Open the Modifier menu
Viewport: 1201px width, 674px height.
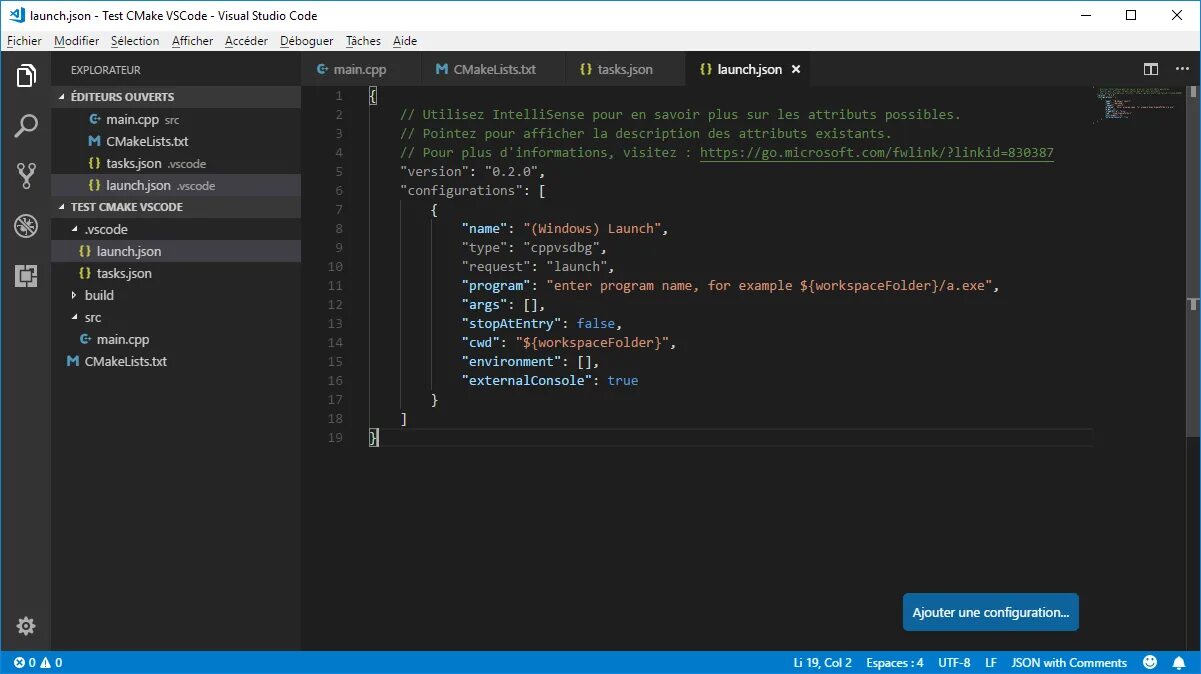(x=77, y=41)
